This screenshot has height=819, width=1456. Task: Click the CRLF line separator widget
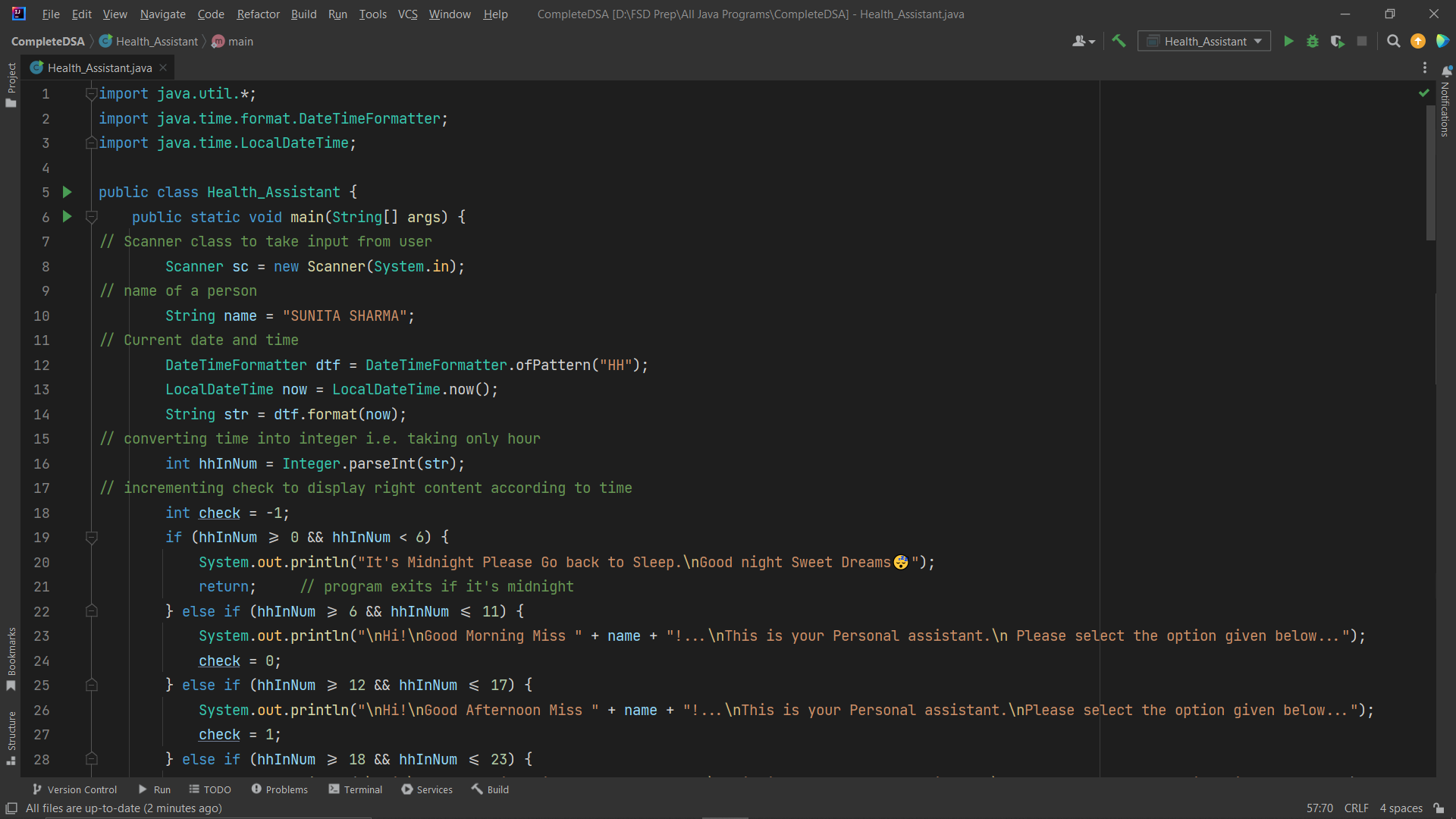[1356, 808]
